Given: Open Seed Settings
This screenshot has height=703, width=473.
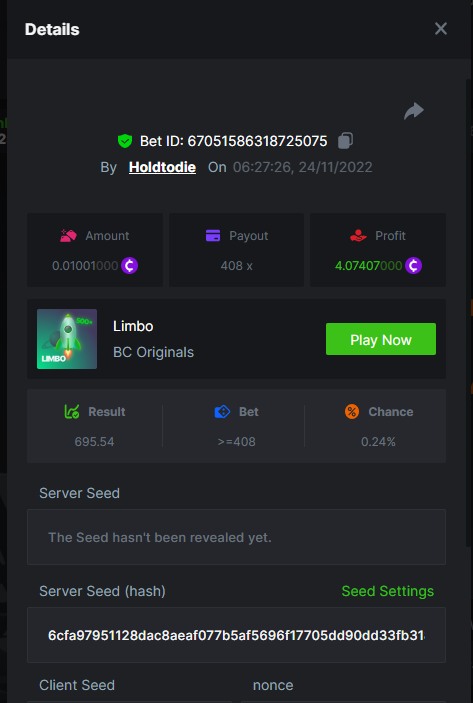Looking at the screenshot, I should (x=387, y=591).
